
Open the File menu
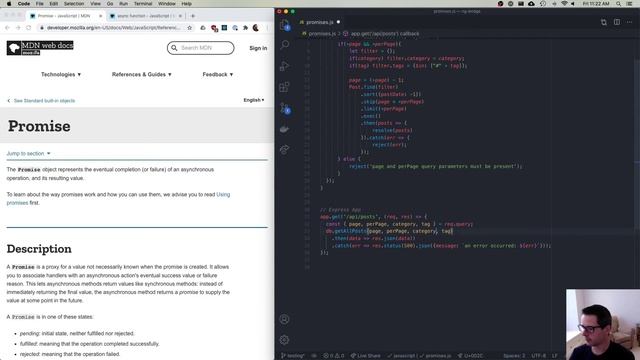click(x=40, y=4)
